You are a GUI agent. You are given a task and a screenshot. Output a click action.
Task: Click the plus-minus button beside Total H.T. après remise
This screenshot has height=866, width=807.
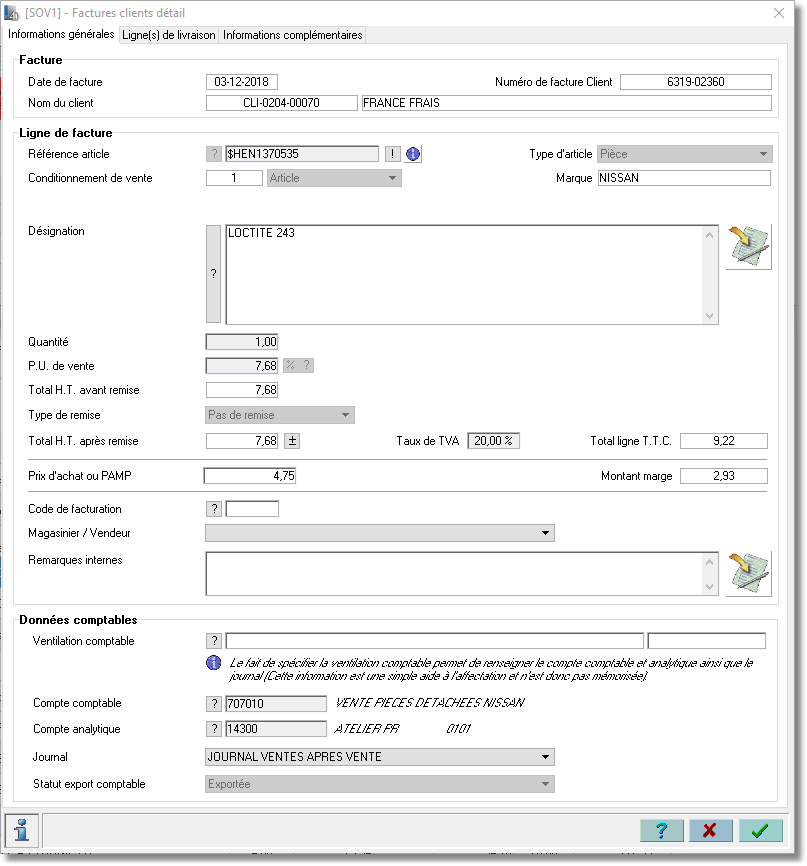click(x=292, y=441)
